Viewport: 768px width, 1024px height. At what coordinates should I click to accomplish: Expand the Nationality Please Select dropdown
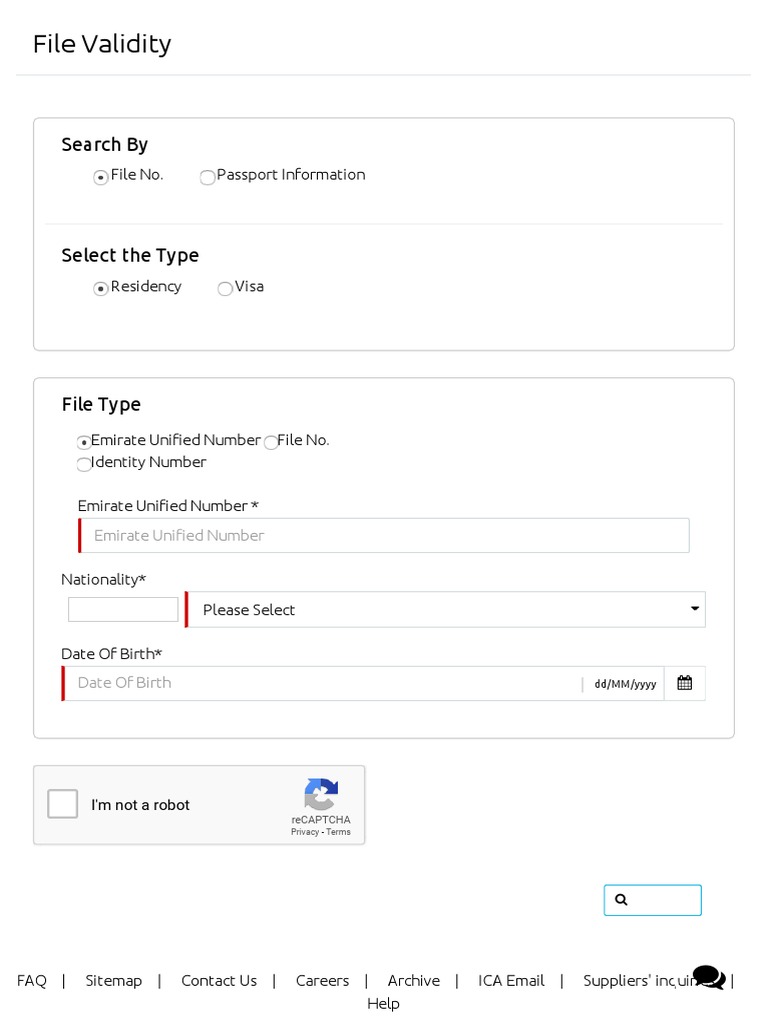(445, 610)
